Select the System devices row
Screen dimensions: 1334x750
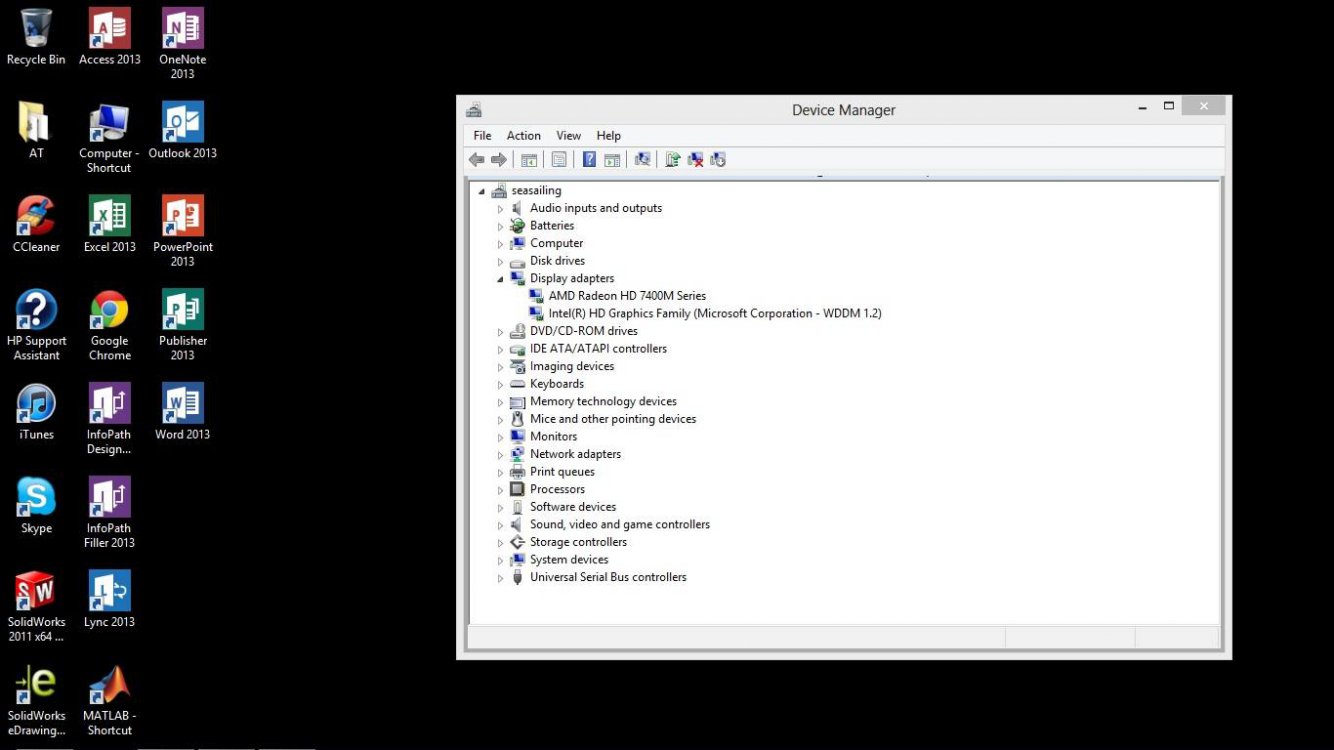569,560
